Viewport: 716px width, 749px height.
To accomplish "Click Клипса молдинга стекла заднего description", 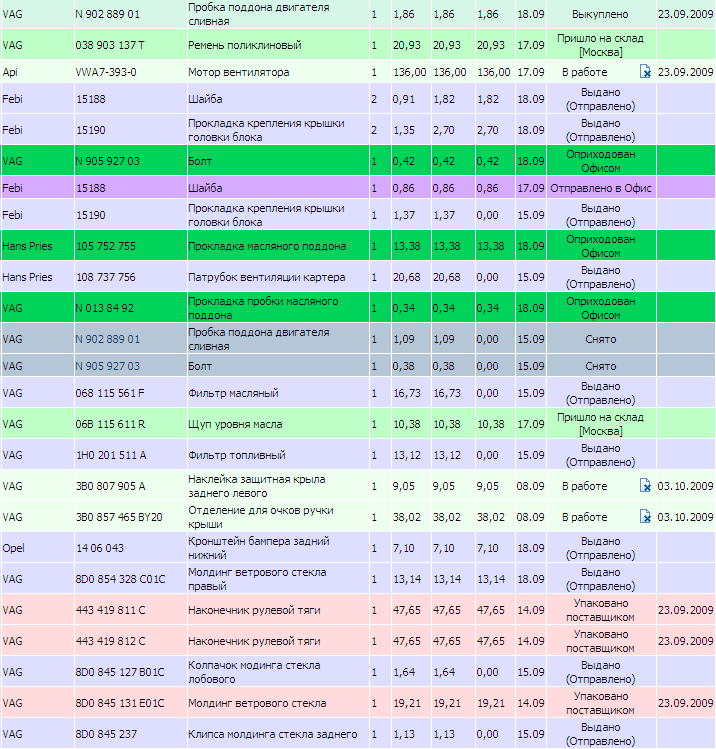I will (273, 734).
